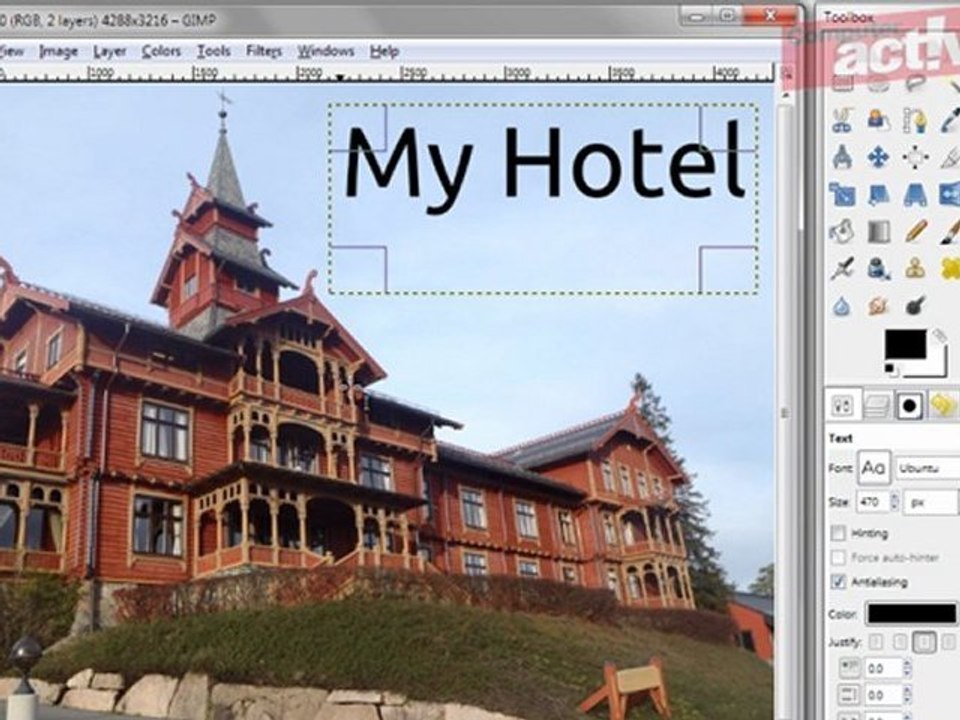
Task: Select the Blur/Sharpen droplet tool
Action: 842,306
